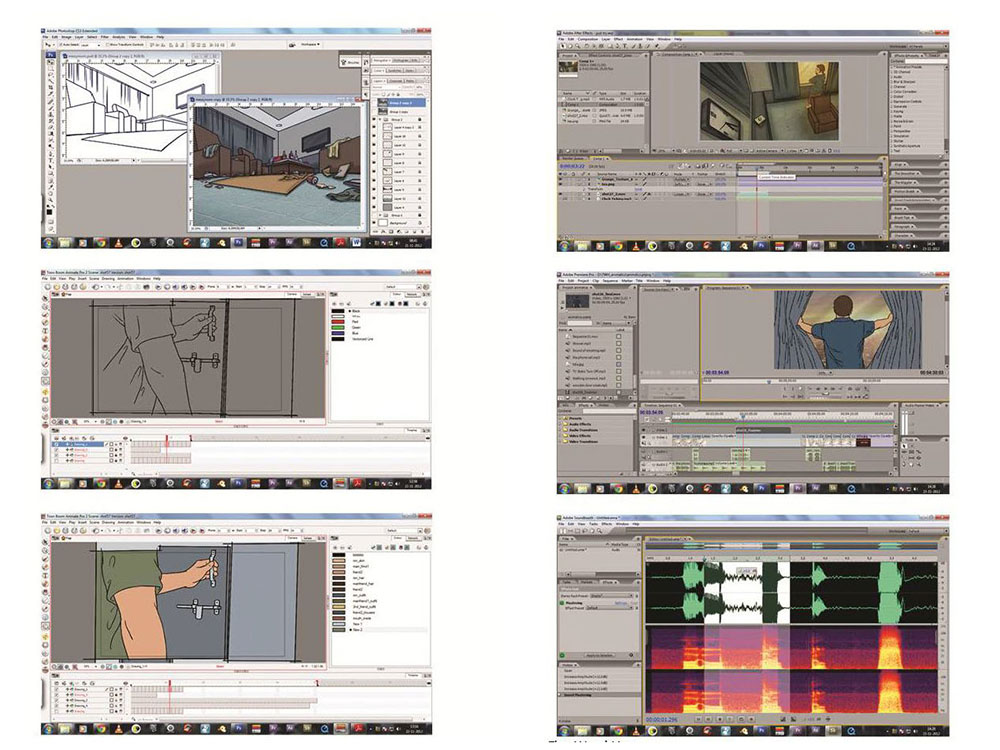Collapse the Group 2 layer group in Photoshop
The width and height of the screenshot is (1000, 750).
380,119
